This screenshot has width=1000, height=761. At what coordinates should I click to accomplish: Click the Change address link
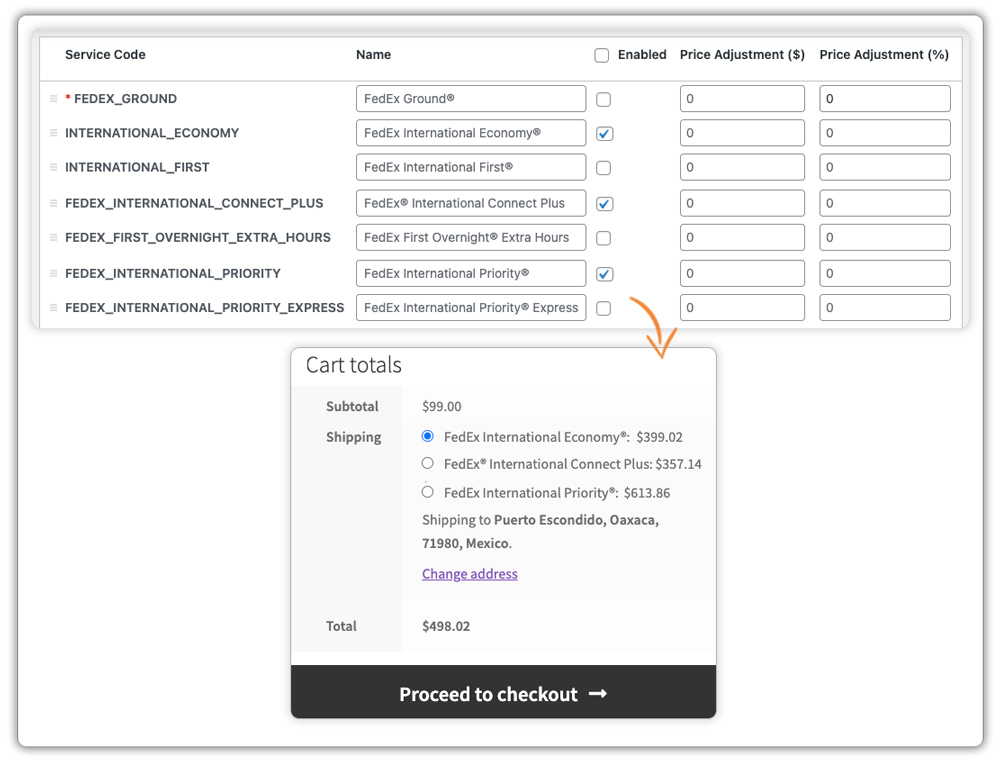pyautogui.click(x=470, y=574)
